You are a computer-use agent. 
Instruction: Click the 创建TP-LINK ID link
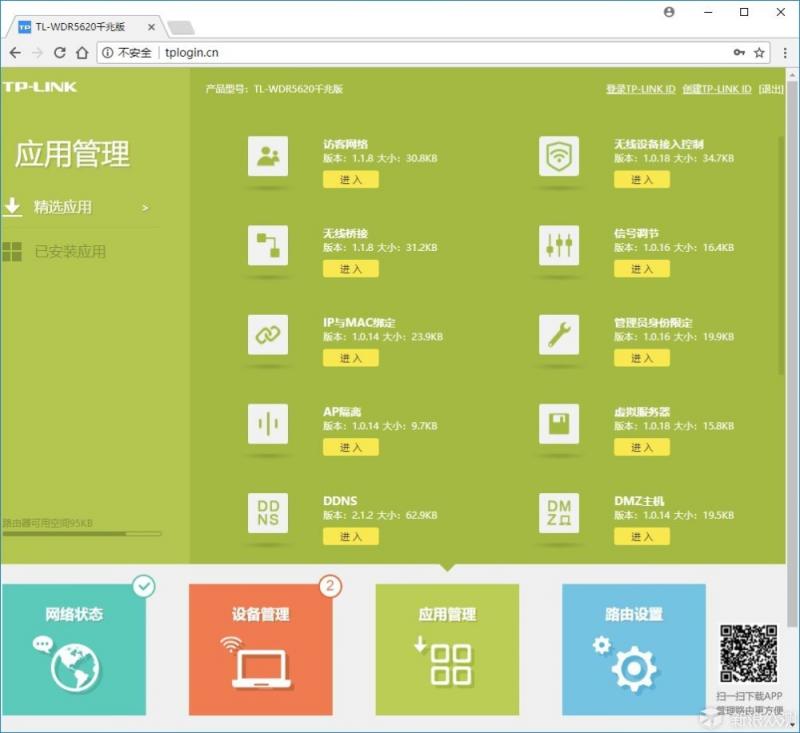click(x=717, y=89)
